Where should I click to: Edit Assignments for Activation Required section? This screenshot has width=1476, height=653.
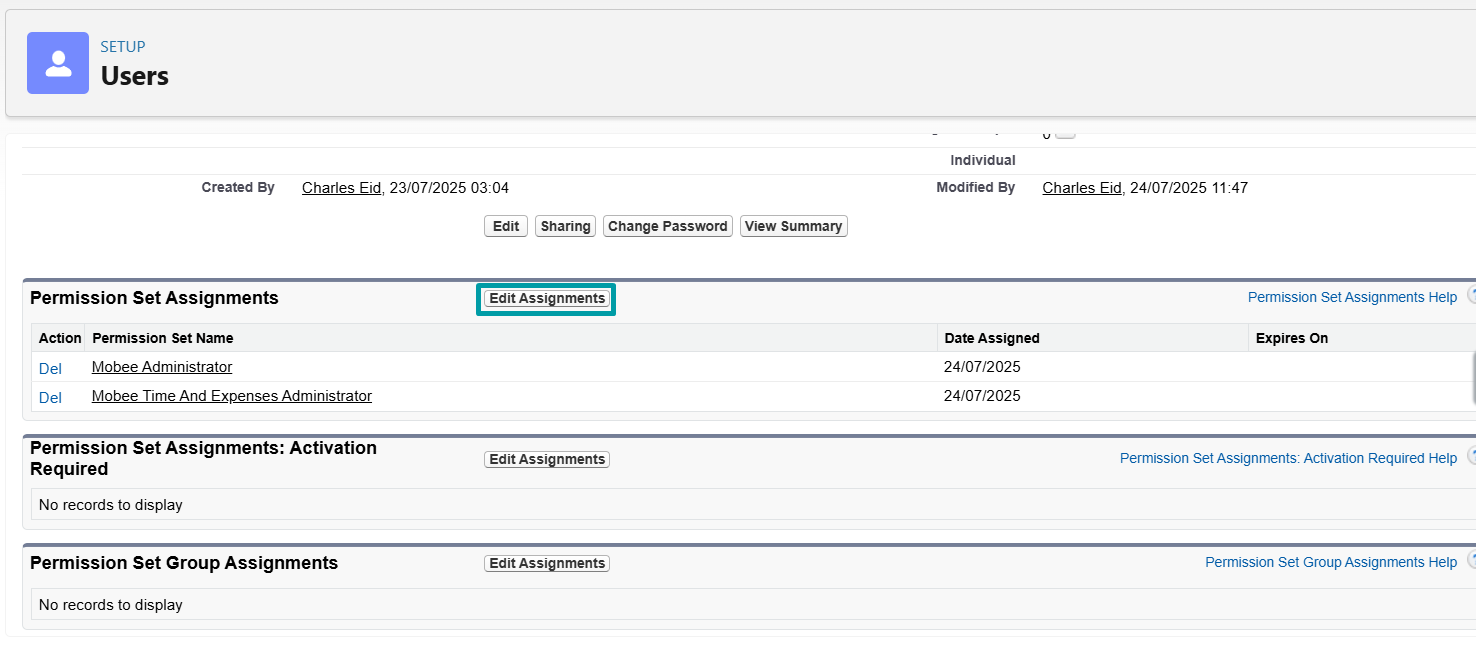(x=546, y=459)
